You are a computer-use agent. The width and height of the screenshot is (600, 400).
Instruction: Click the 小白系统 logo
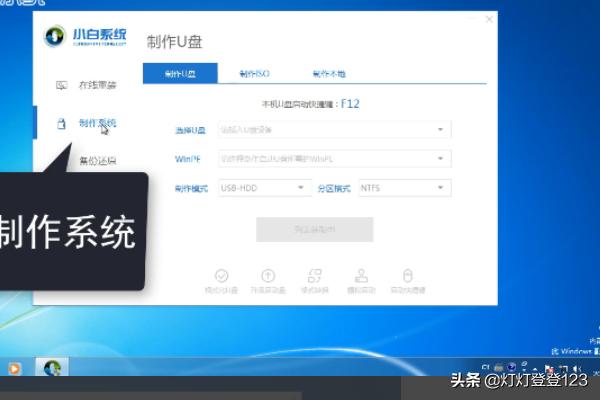[x=85, y=37]
